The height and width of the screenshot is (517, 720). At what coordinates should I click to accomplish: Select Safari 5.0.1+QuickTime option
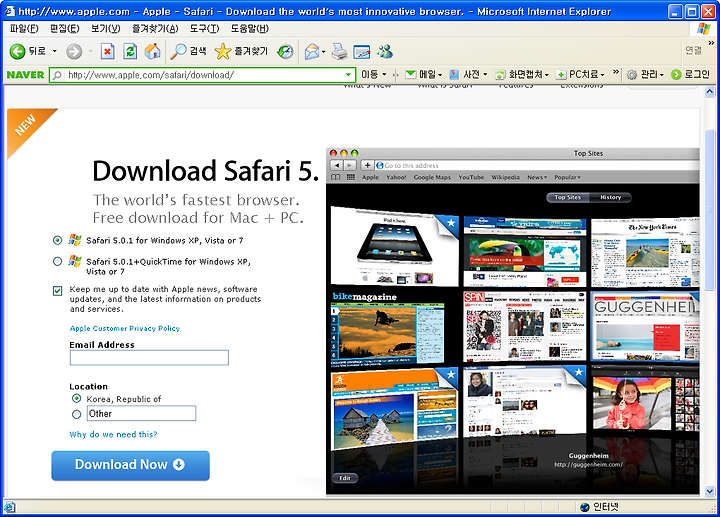(x=57, y=261)
